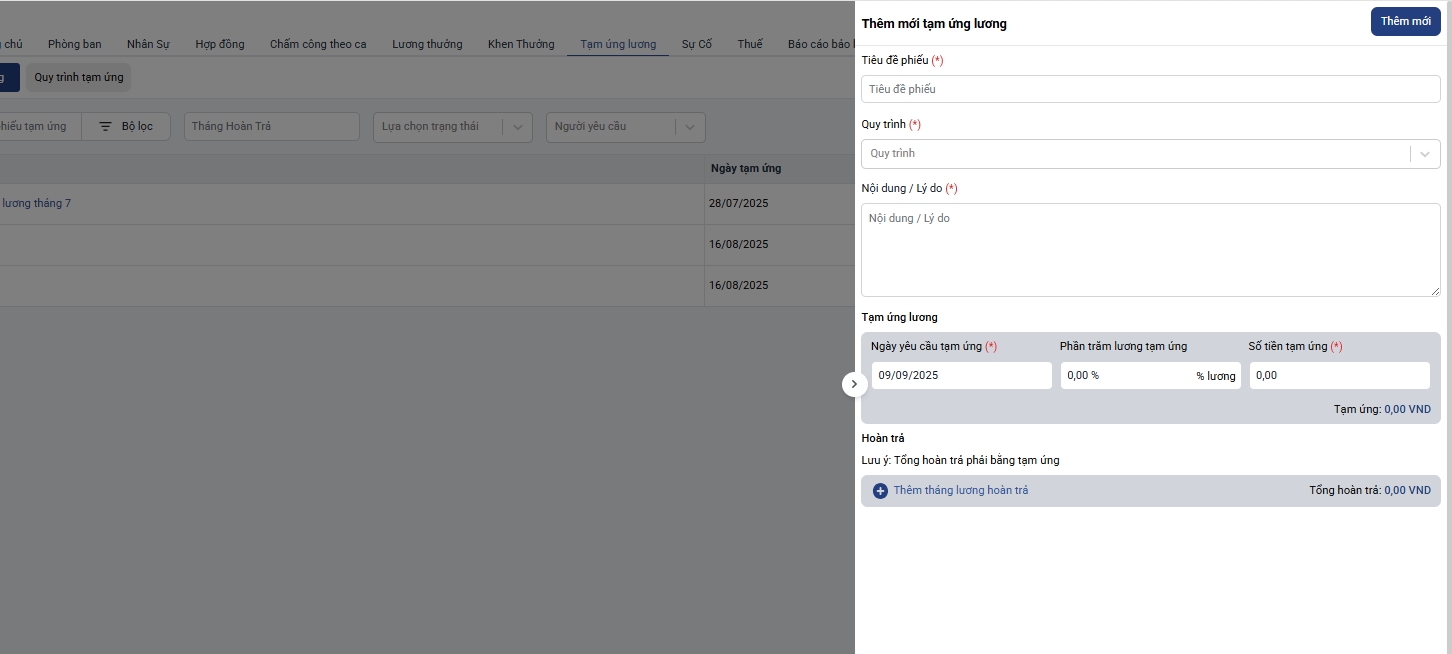Expand the Quy trình dropdown chevron

(1425, 154)
